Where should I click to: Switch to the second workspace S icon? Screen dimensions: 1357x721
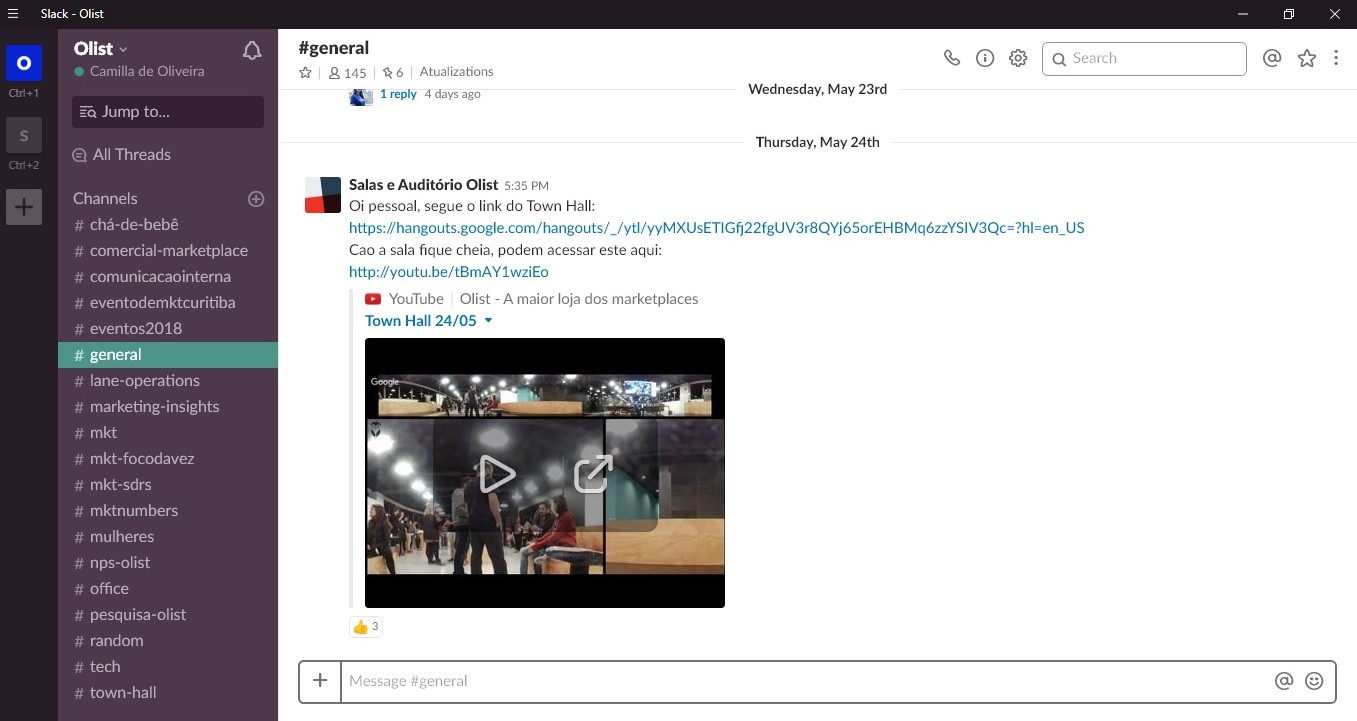click(24, 135)
